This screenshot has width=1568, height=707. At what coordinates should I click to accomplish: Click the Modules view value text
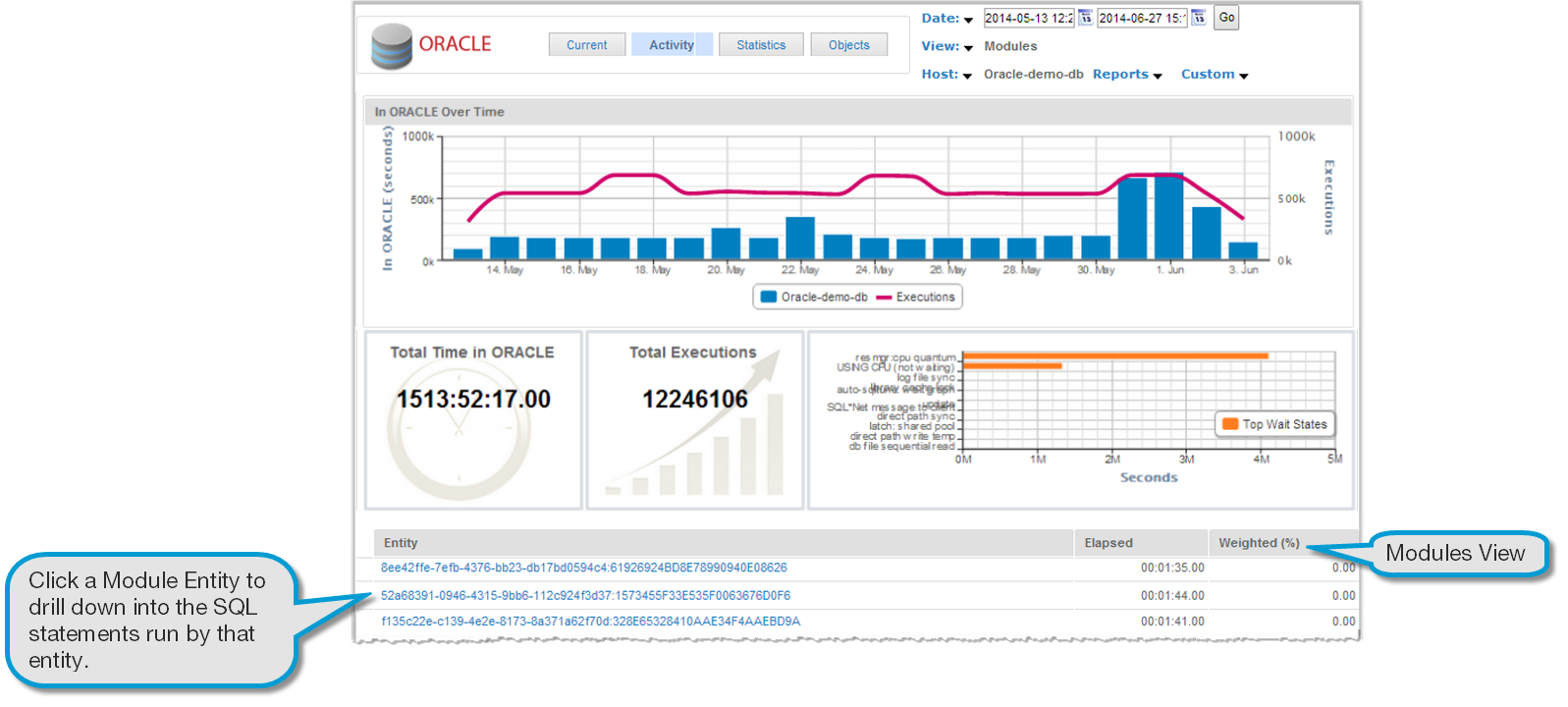pos(1010,46)
